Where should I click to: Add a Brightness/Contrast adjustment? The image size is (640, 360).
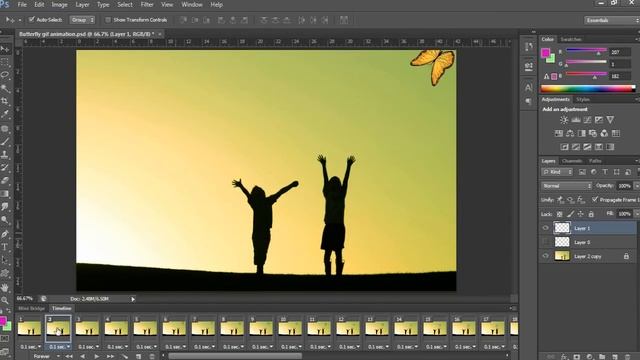[564, 120]
